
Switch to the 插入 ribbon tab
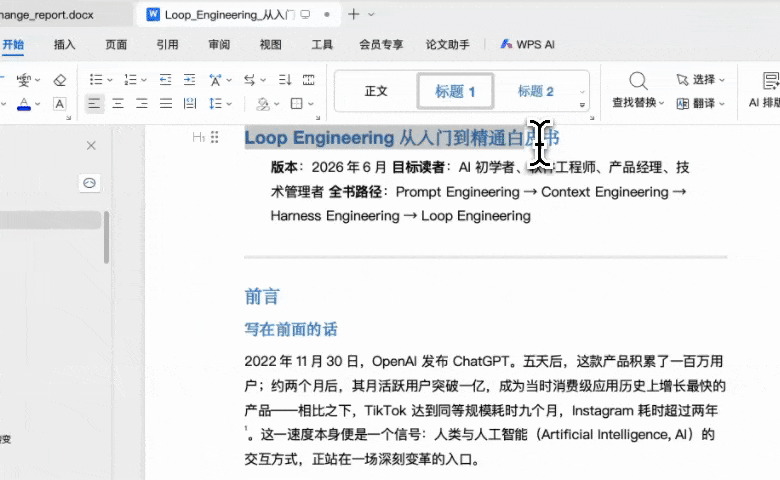coord(65,44)
